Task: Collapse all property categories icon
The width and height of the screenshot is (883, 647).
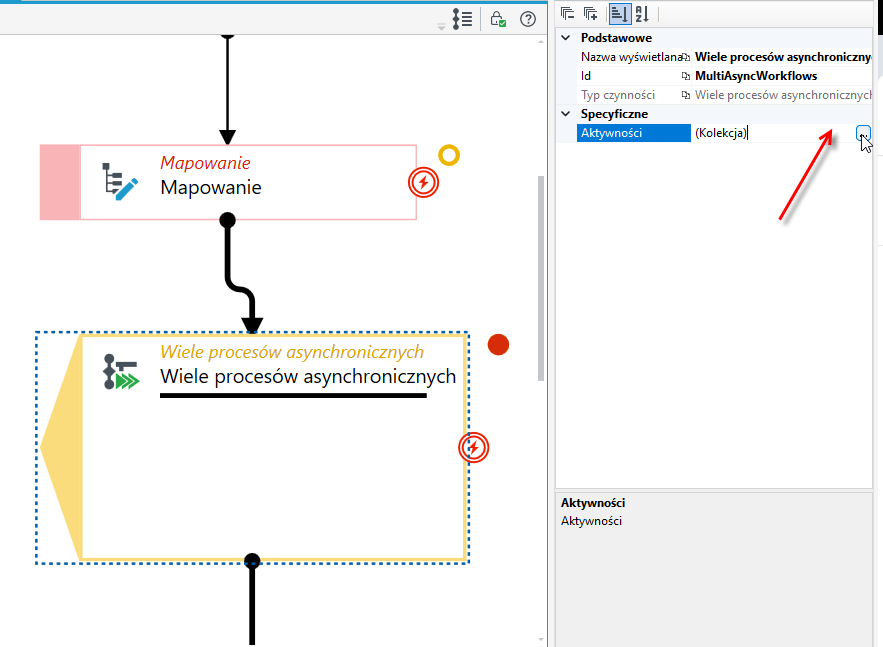Action: 568,14
